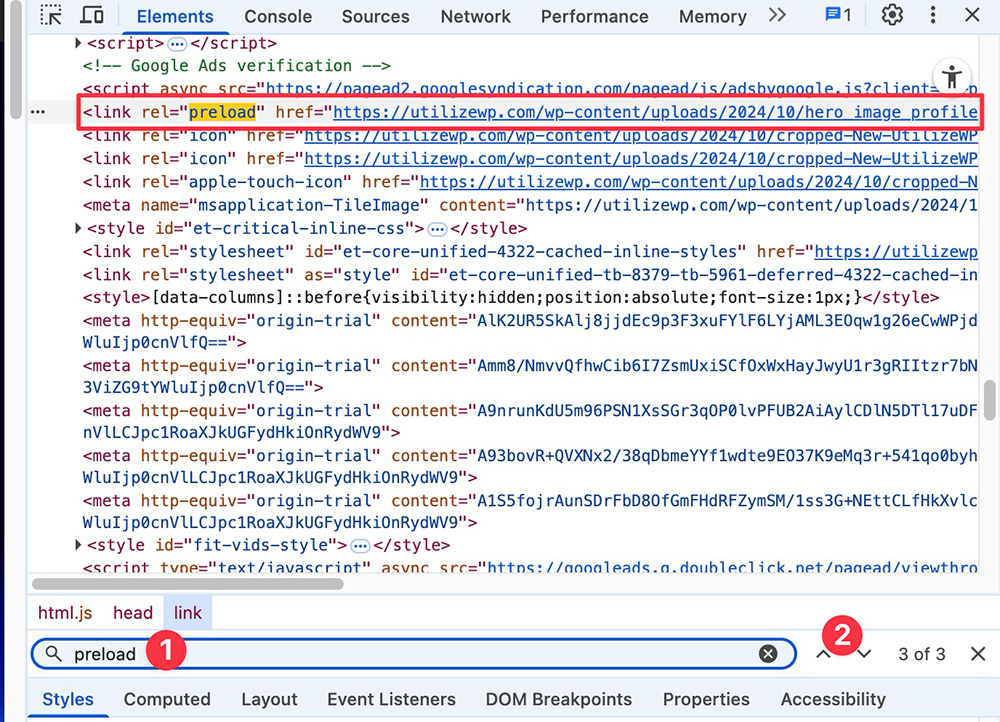Open the Event Listeners pane tab

coord(392,700)
